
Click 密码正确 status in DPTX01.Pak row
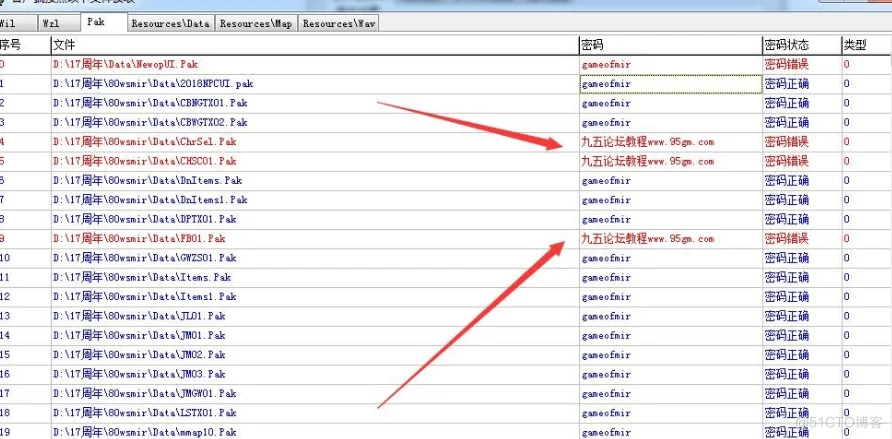pyautogui.click(x=787, y=220)
